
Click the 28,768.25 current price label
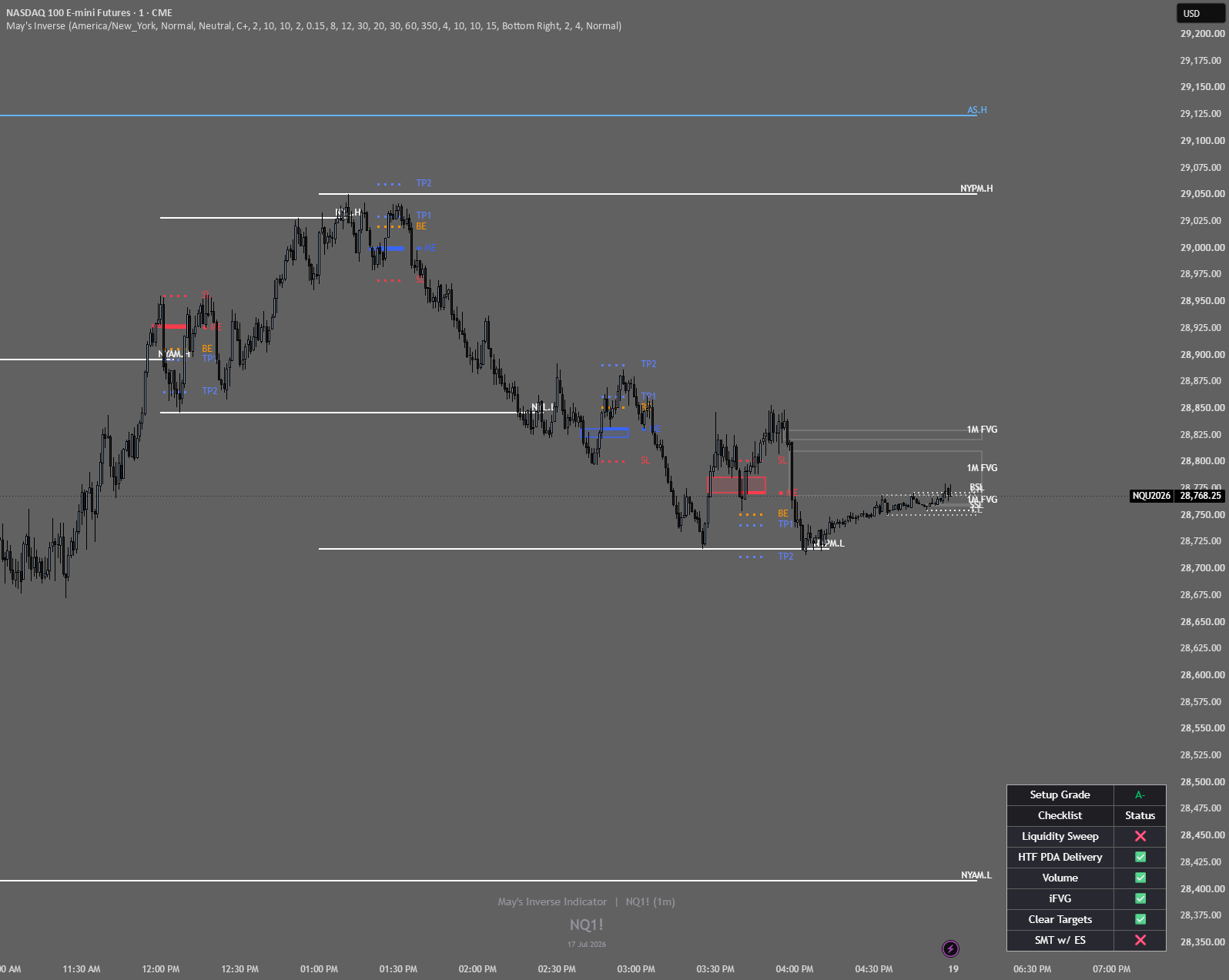tap(1201, 496)
